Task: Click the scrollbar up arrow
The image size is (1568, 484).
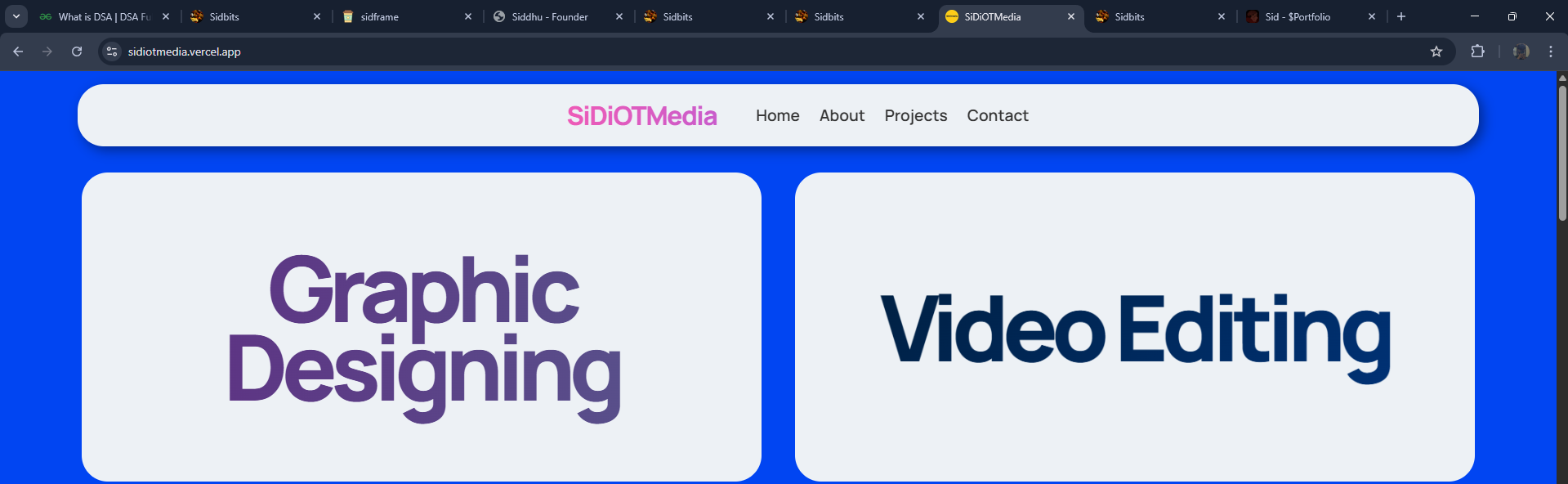Action: pos(1562,78)
